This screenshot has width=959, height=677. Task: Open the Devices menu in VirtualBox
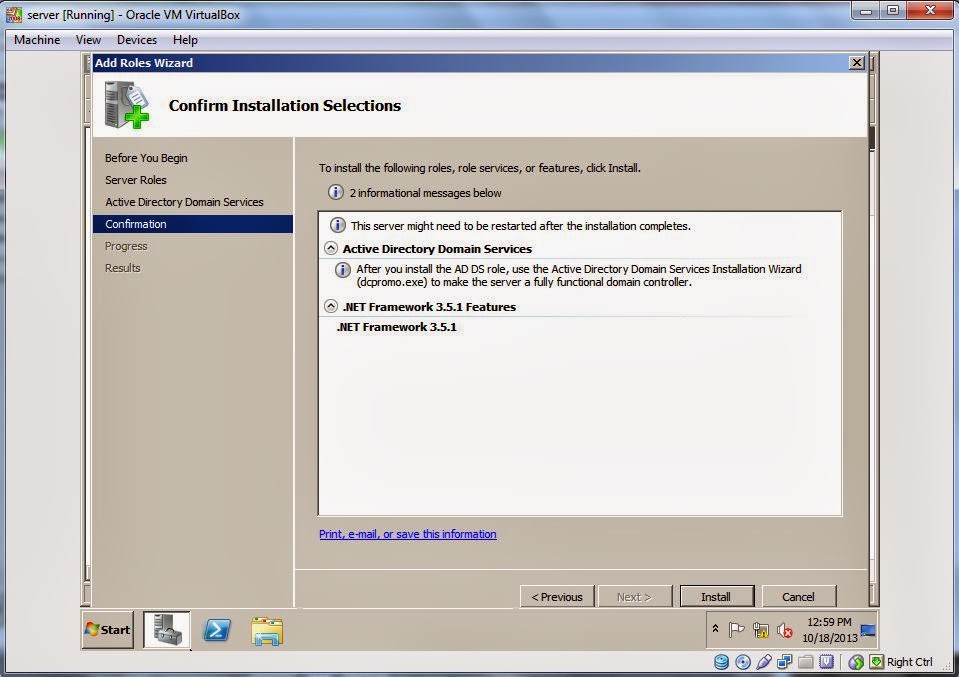pos(136,40)
